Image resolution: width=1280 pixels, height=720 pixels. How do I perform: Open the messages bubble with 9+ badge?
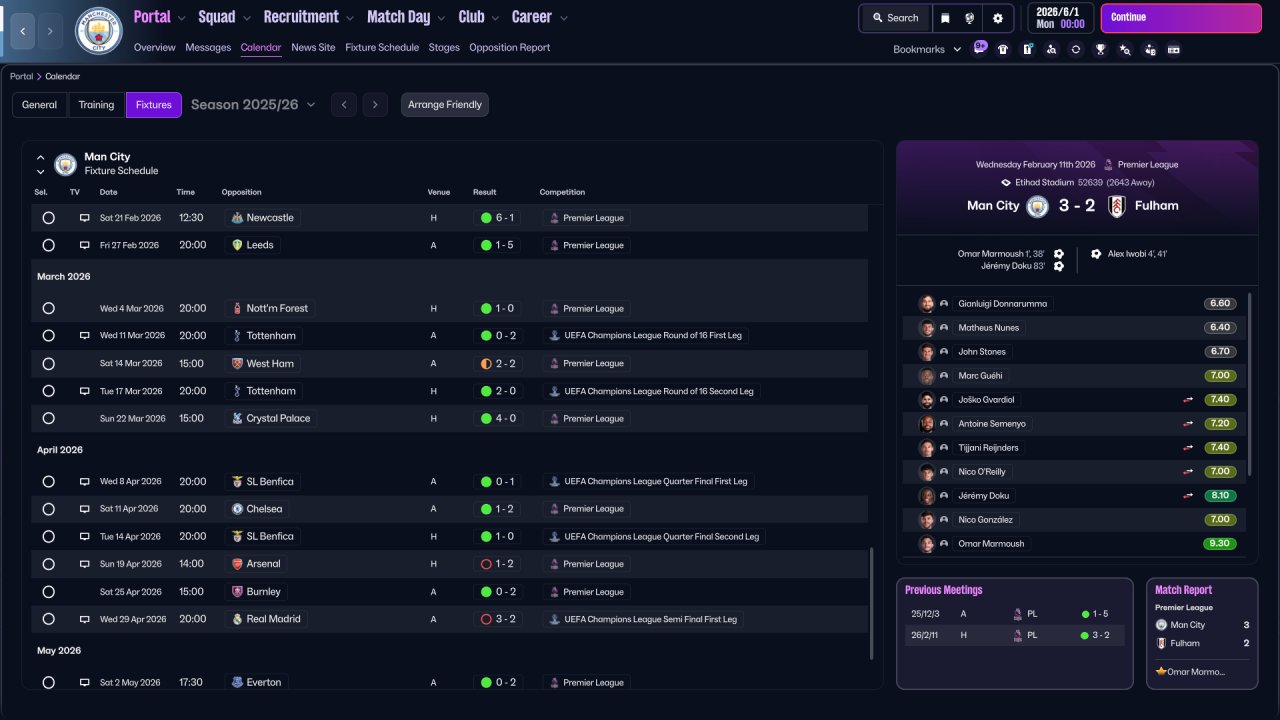click(x=980, y=48)
